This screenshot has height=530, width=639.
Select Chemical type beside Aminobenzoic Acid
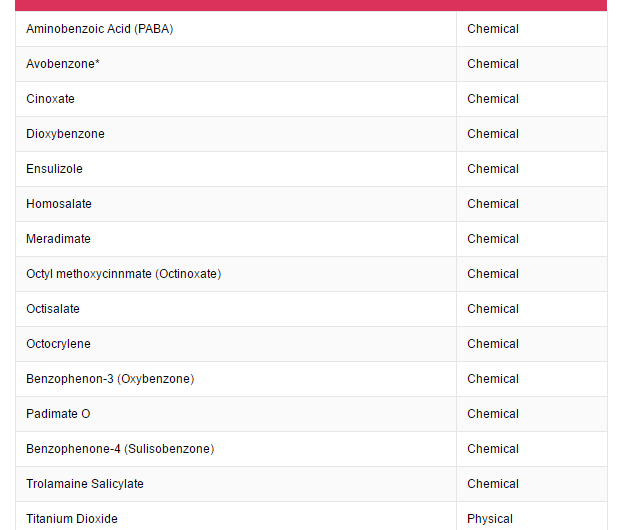pos(493,29)
